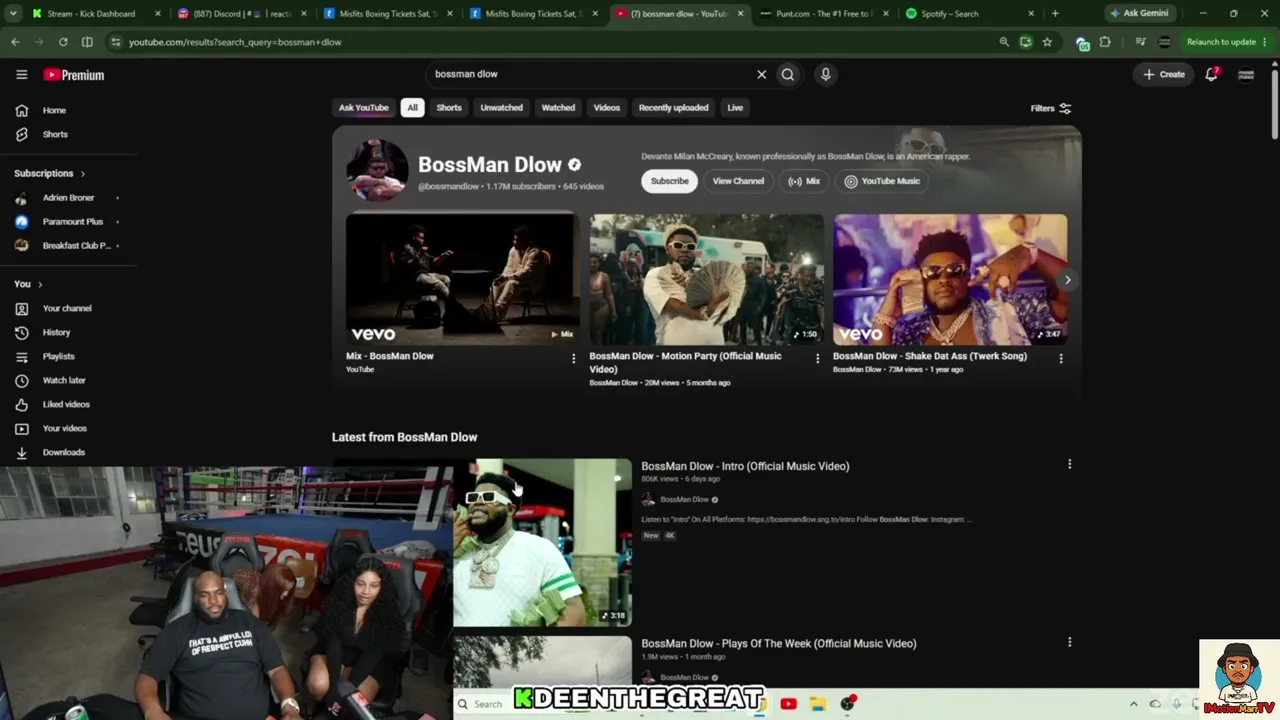Viewport: 1280px width, 720px height.
Task: Select the Recently uploaded filter chip
Action: (x=674, y=108)
